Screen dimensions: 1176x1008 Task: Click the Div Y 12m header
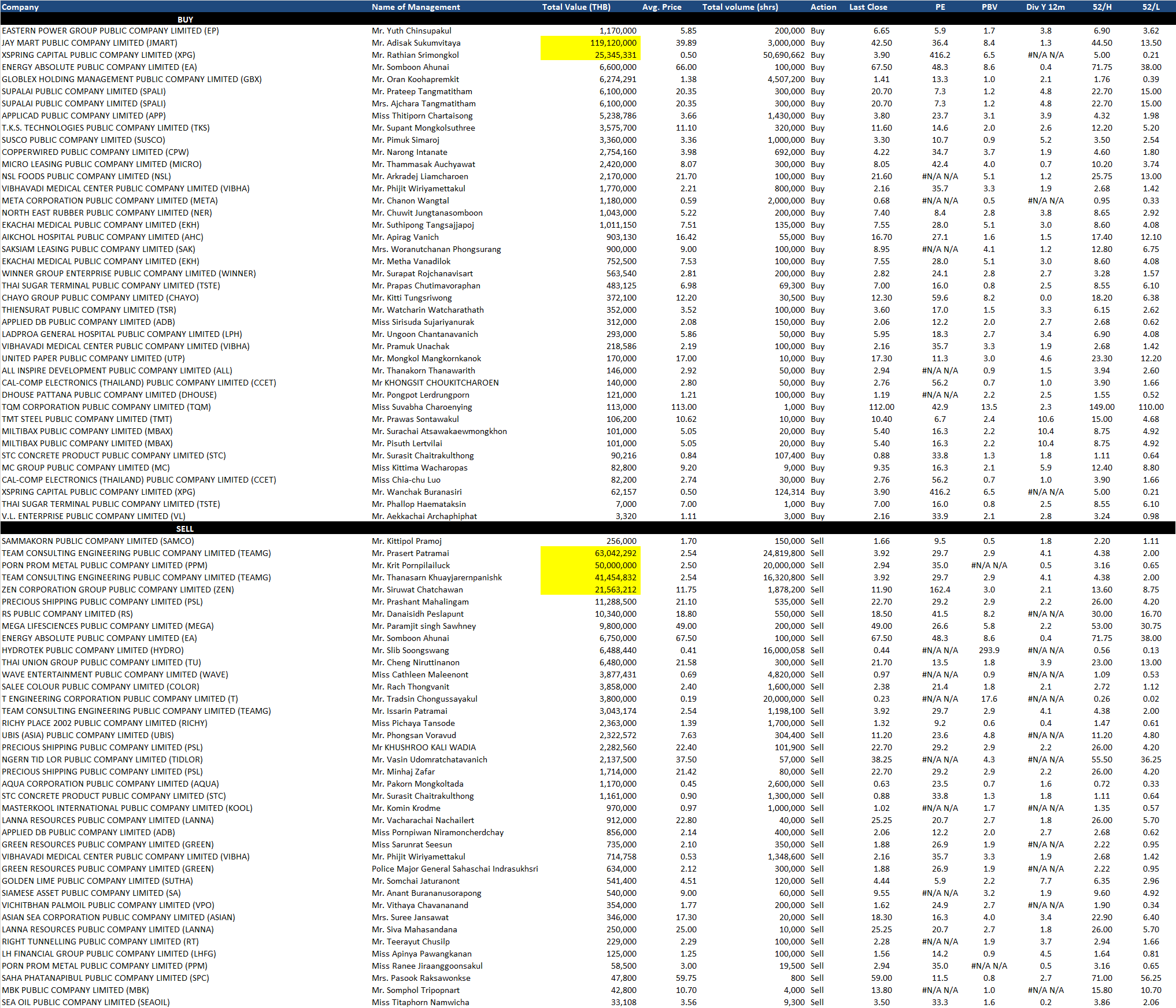pos(1045,7)
